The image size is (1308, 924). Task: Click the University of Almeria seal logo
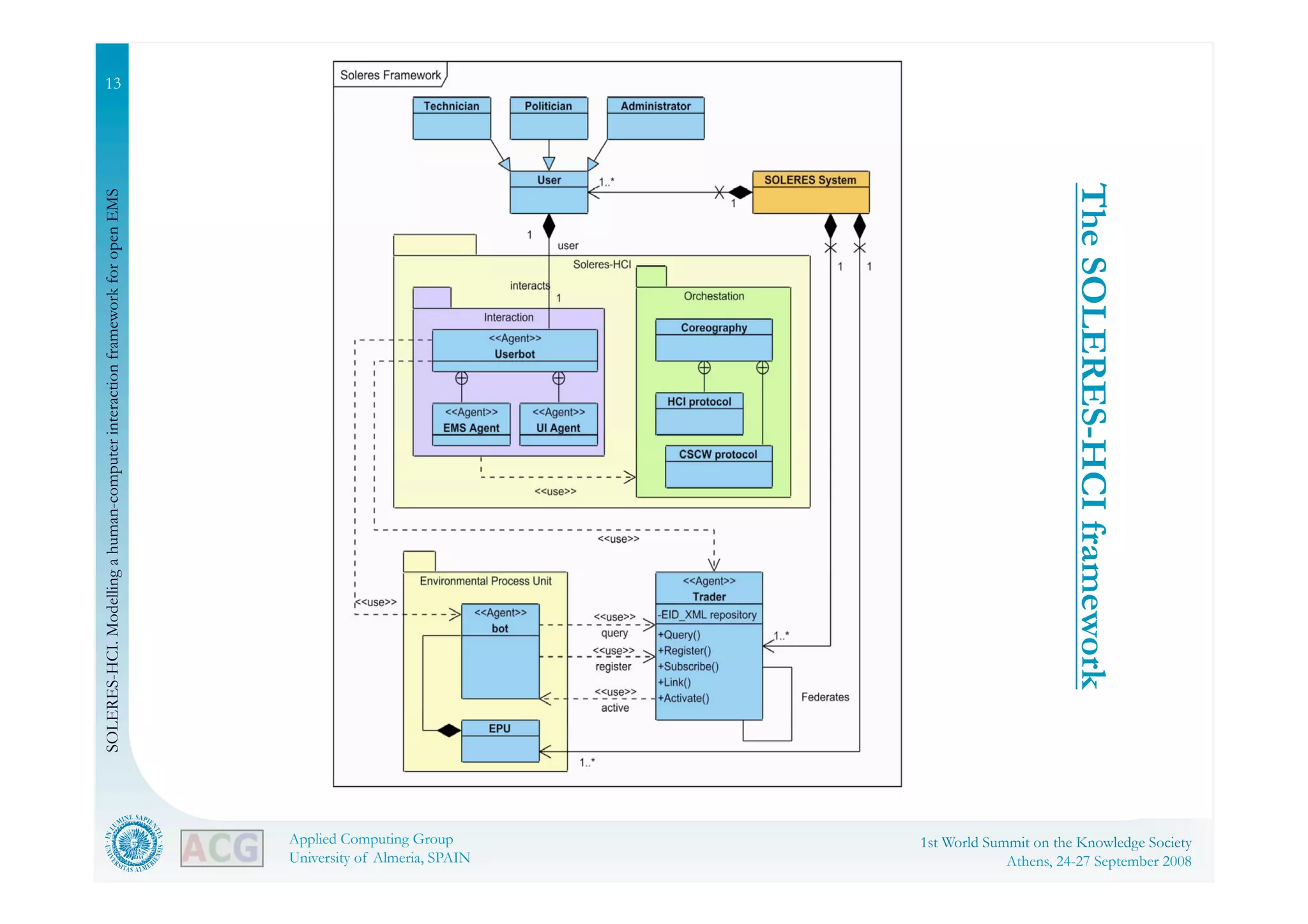tap(134, 844)
